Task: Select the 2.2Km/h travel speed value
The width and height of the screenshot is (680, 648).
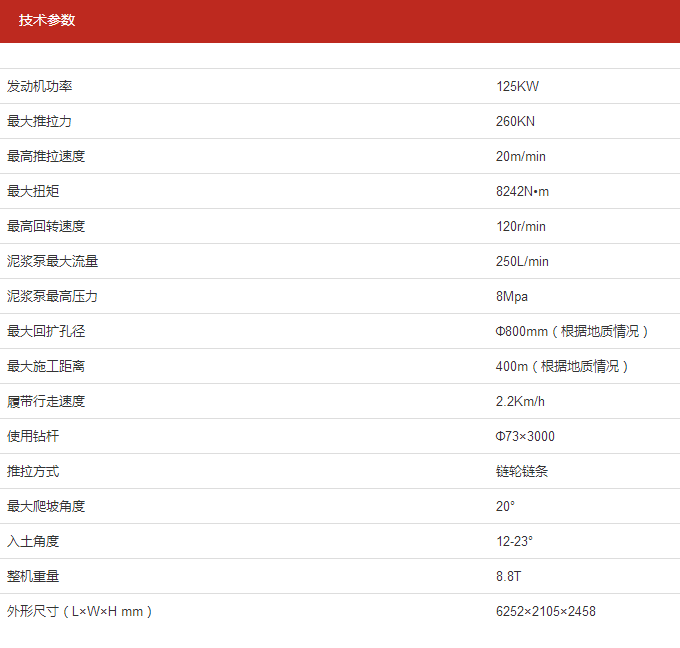Action: pos(521,401)
